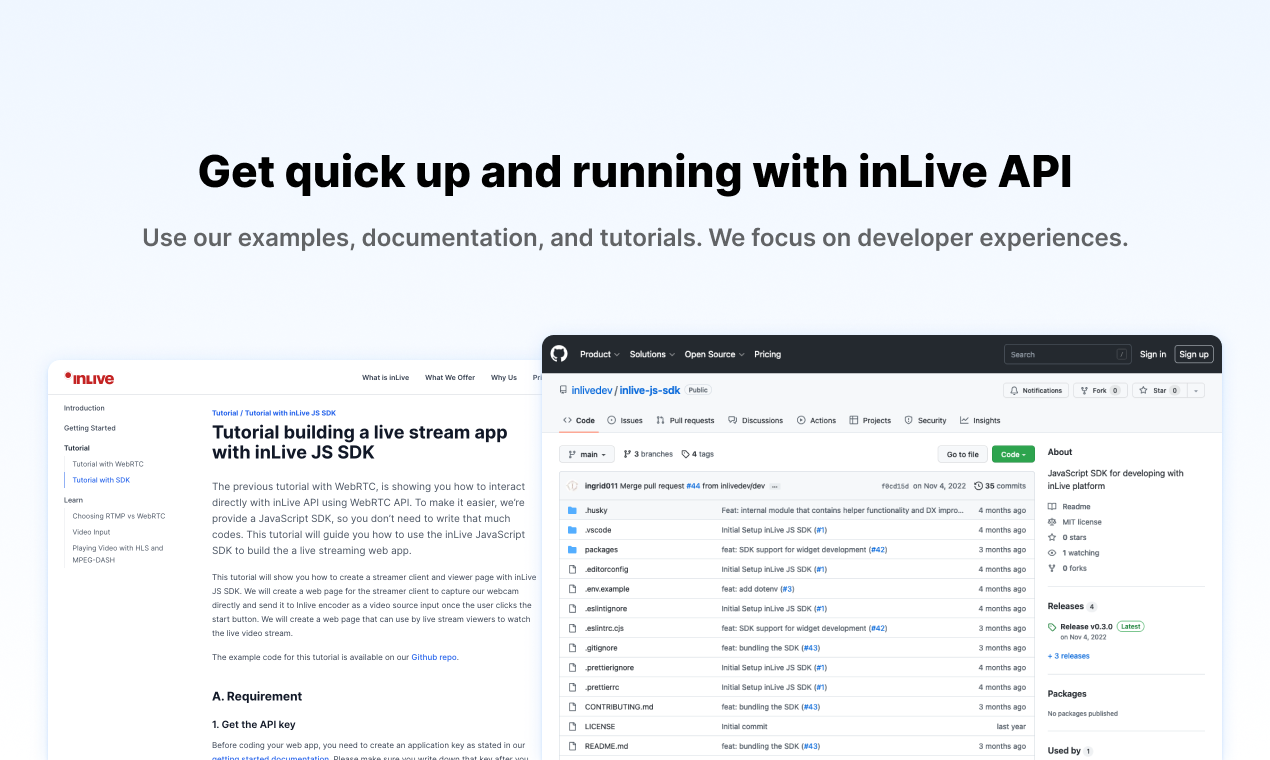1270x760 pixels.
Task: Switch to the Pull requests tab
Action: [685, 420]
